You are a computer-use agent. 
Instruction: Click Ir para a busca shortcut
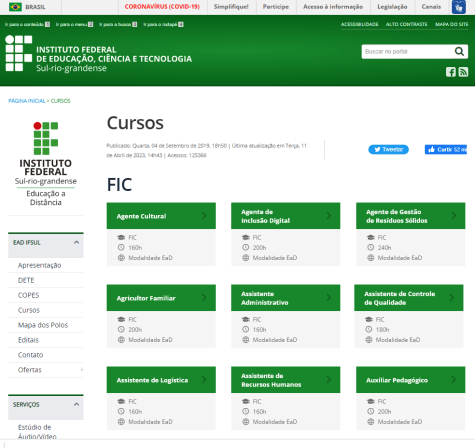[x=118, y=24]
